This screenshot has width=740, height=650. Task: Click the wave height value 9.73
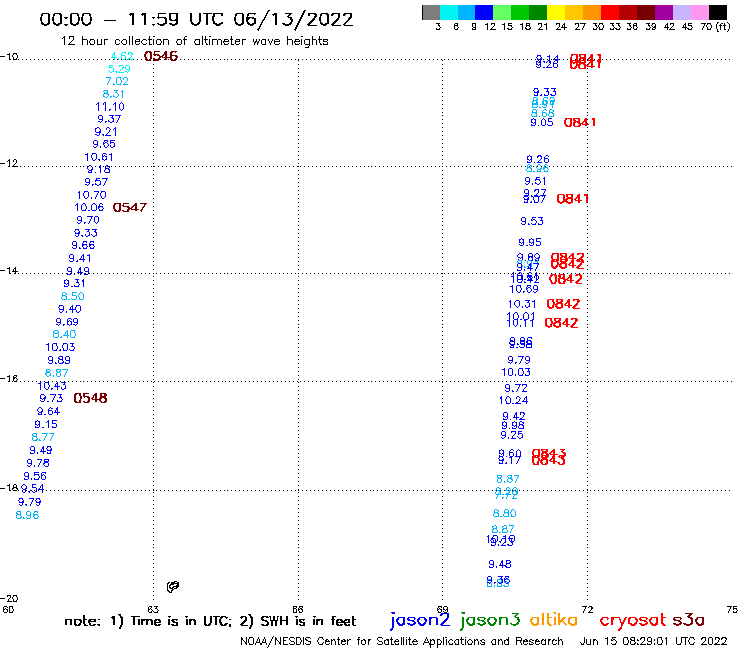click(51, 398)
